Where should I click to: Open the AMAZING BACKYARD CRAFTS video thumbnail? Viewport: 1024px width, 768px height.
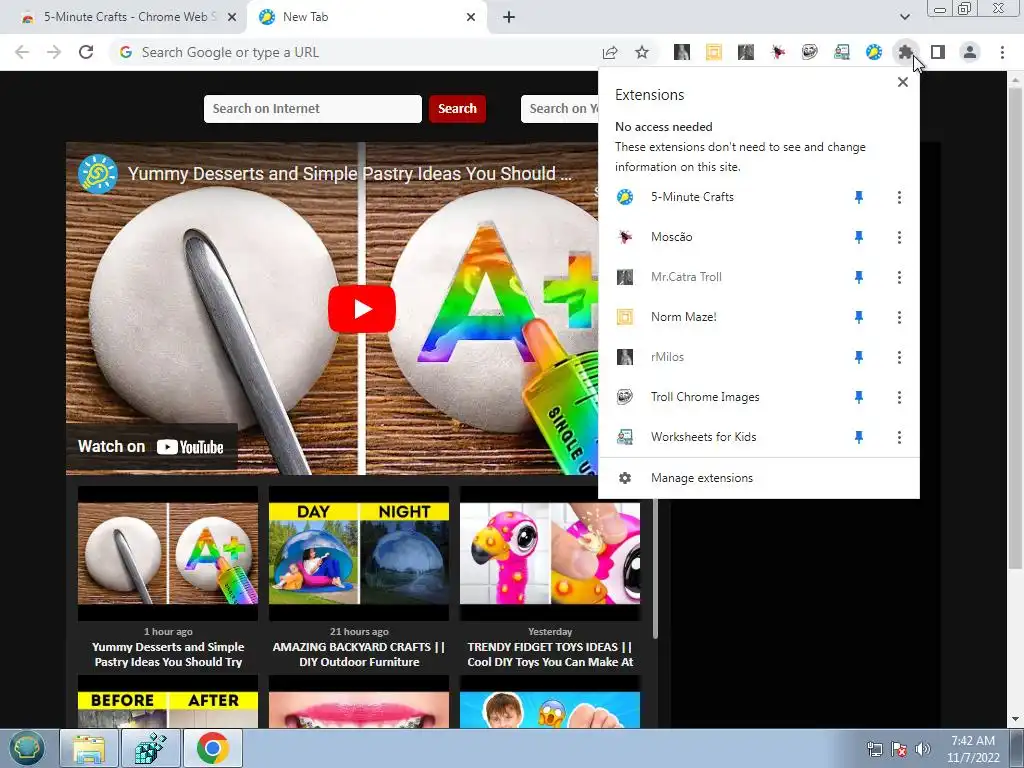pos(359,553)
